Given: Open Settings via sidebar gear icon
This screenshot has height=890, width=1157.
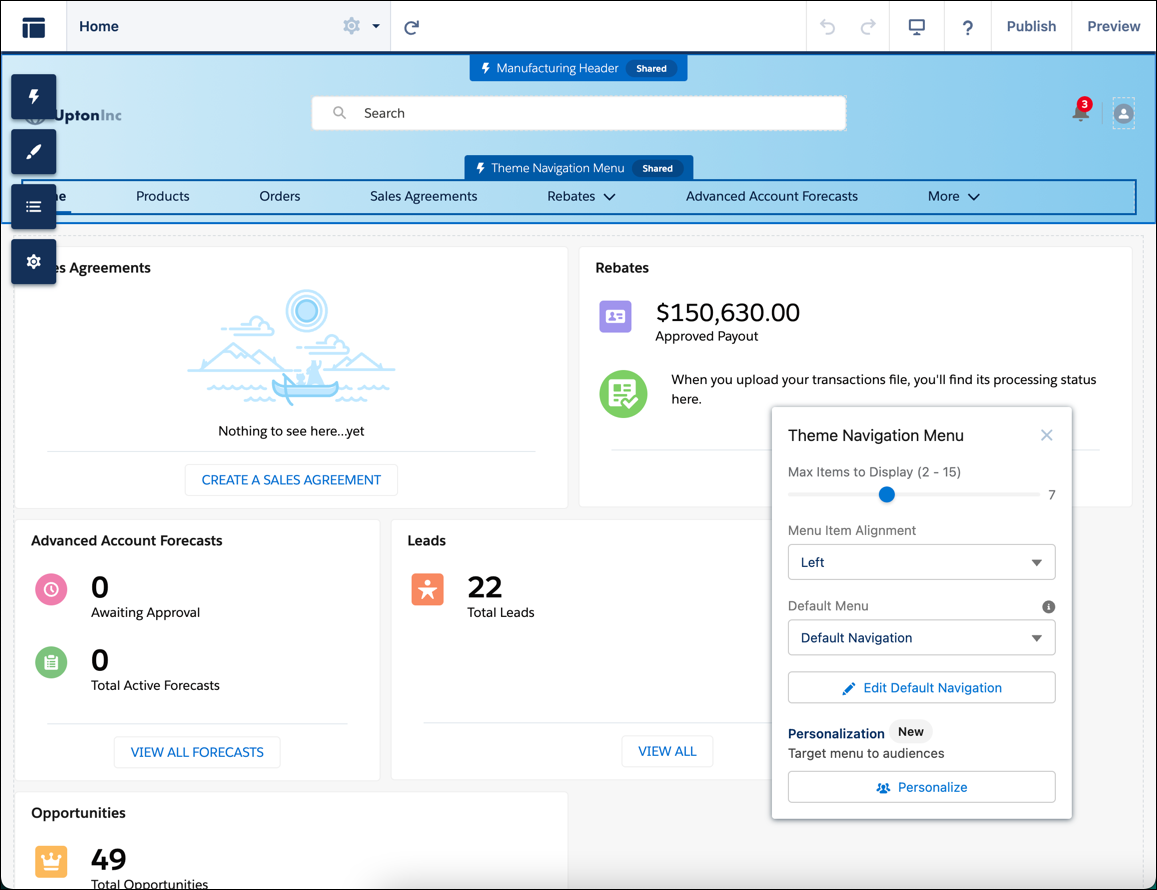Looking at the screenshot, I should coord(33,261).
